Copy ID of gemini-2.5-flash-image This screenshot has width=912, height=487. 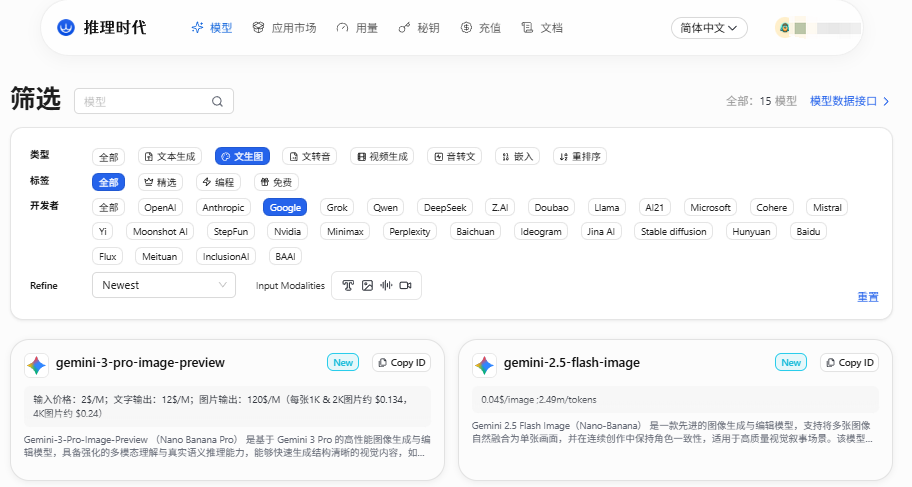pyautogui.click(x=849, y=362)
